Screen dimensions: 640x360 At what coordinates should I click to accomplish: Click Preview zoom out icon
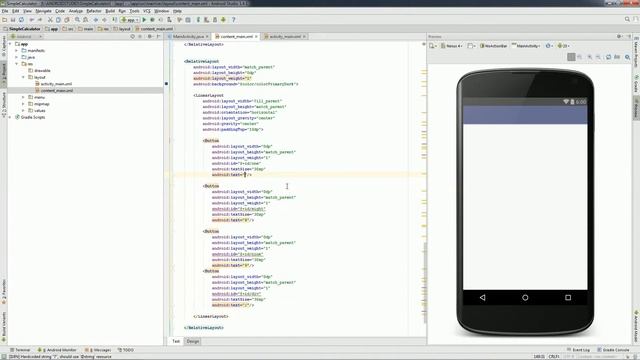[598, 57]
